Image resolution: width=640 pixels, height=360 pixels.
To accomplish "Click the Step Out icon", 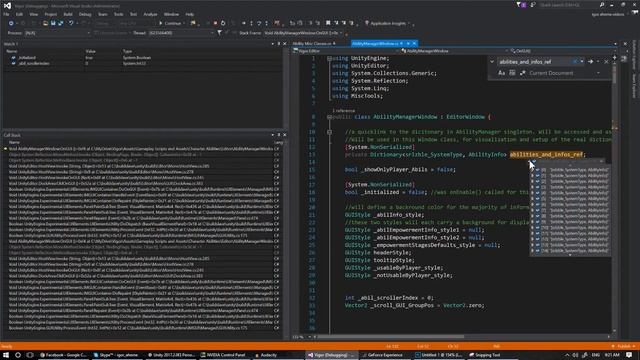I will pos(267,23).
